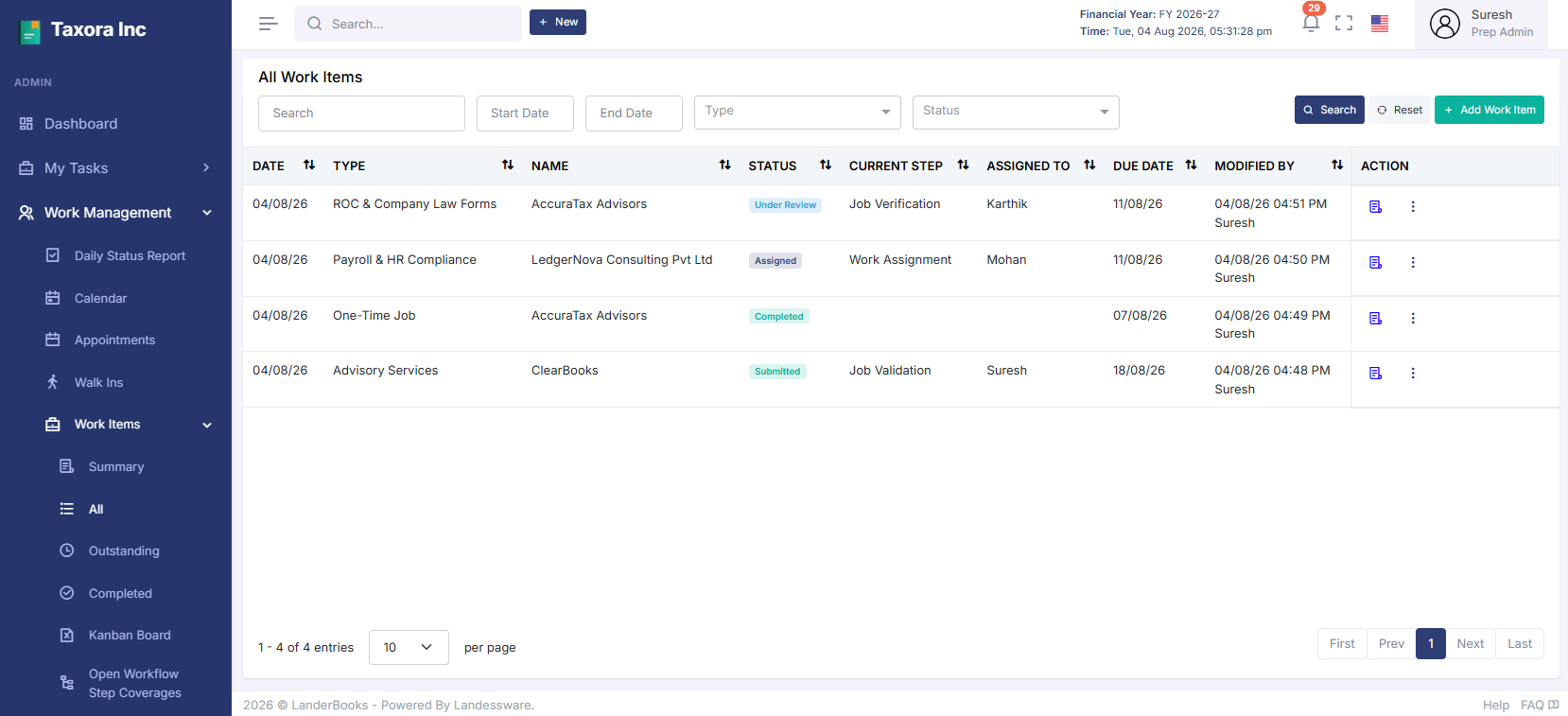Toggle the hamburger sidebar menu icon
1568x716 pixels.
(x=269, y=24)
